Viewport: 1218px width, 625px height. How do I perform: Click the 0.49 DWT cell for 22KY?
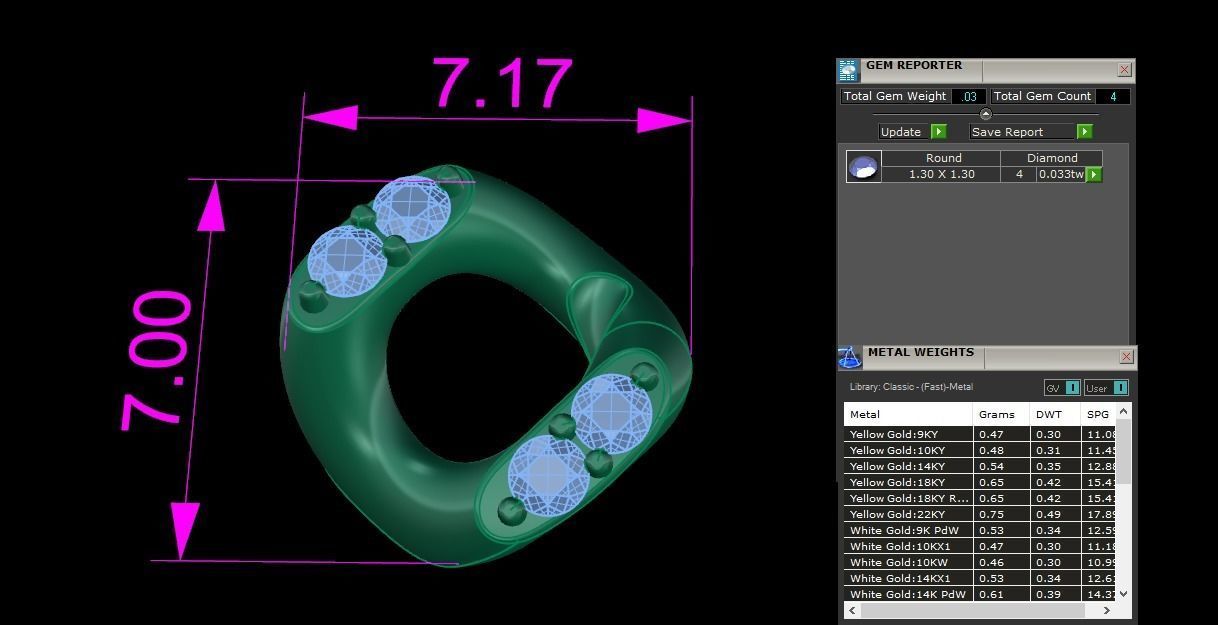pyautogui.click(x=1055, y=514)
